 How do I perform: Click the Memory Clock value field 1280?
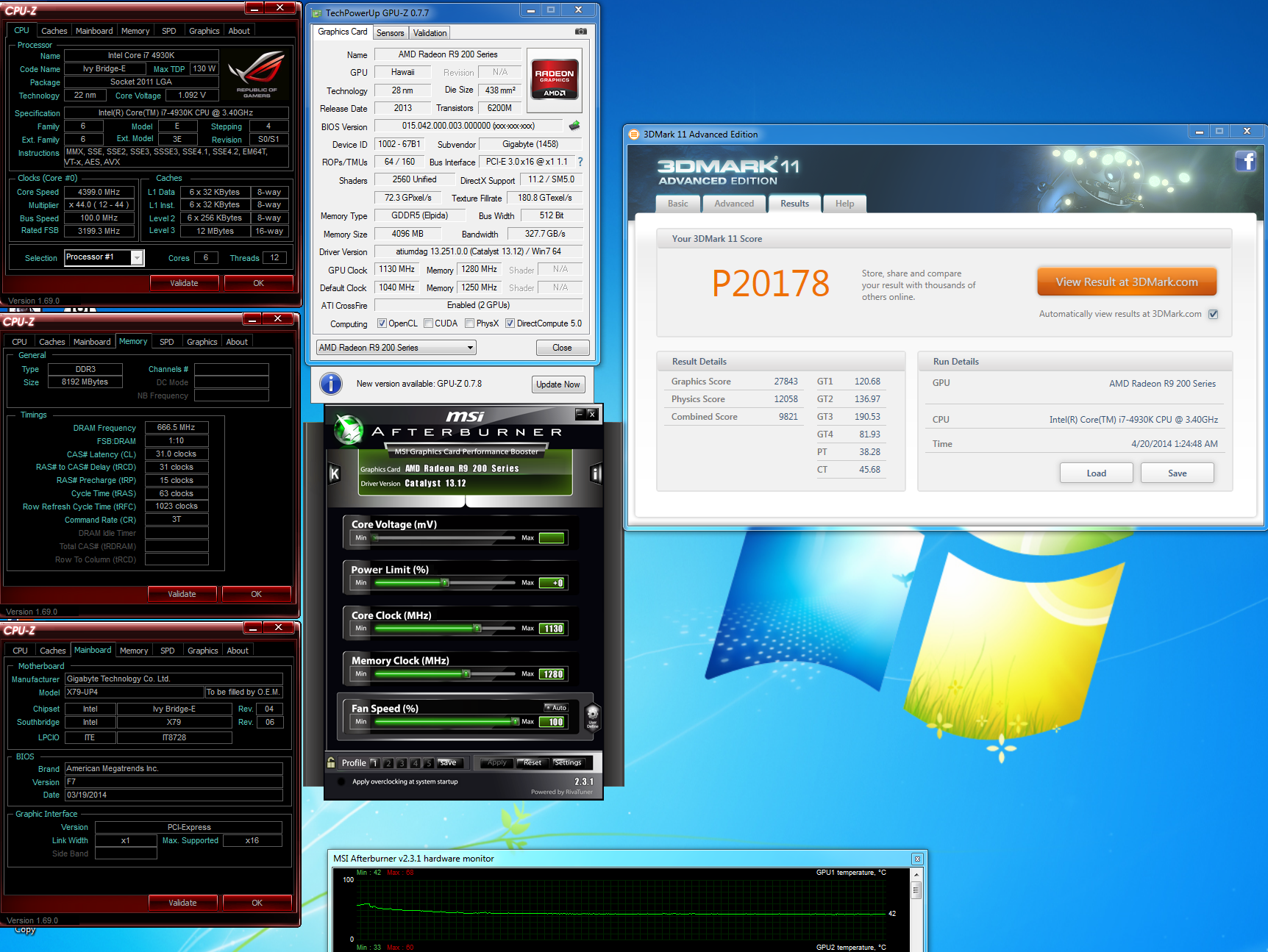point(552,674)
